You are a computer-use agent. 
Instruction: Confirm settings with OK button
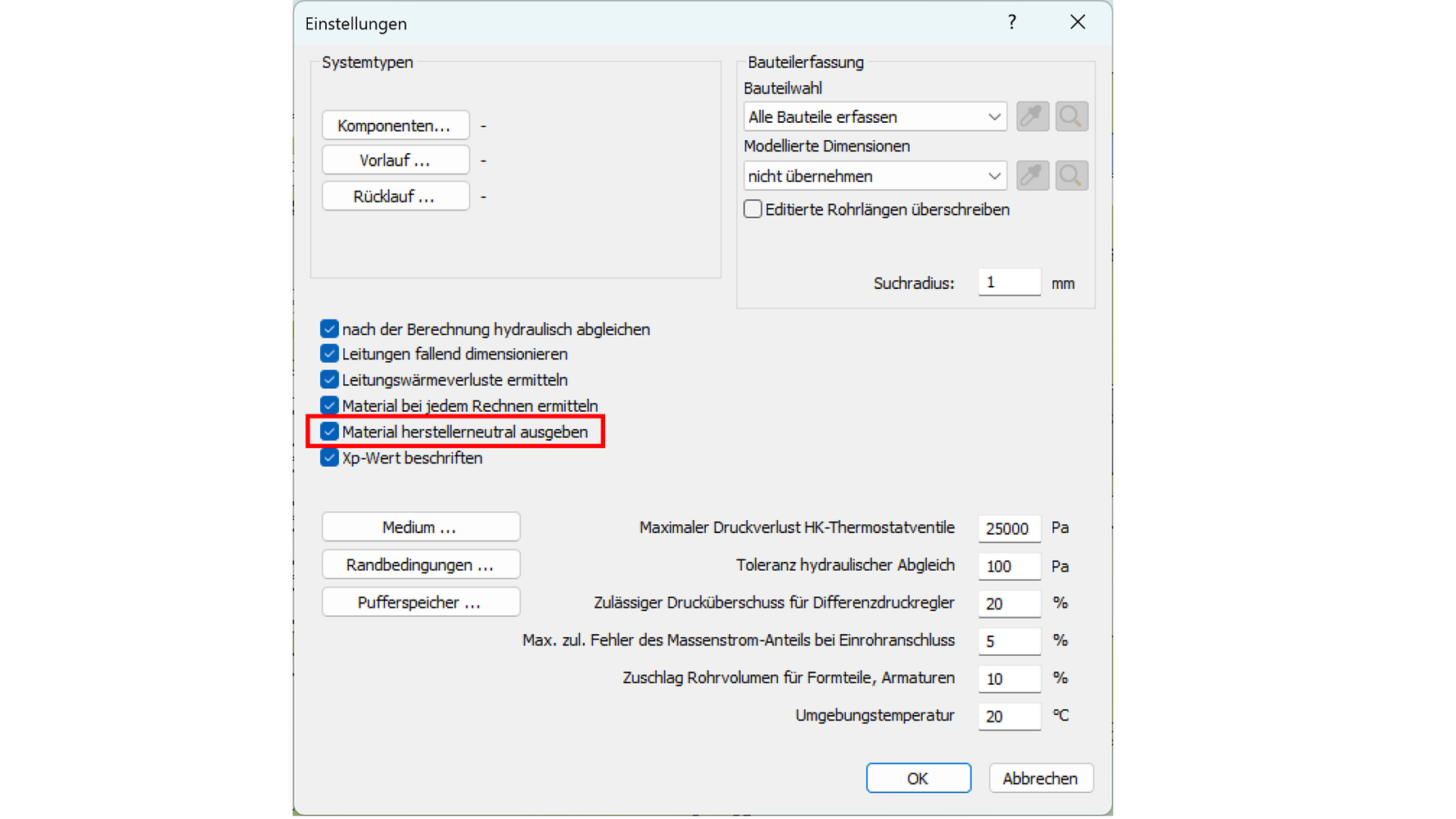[918, 778]
